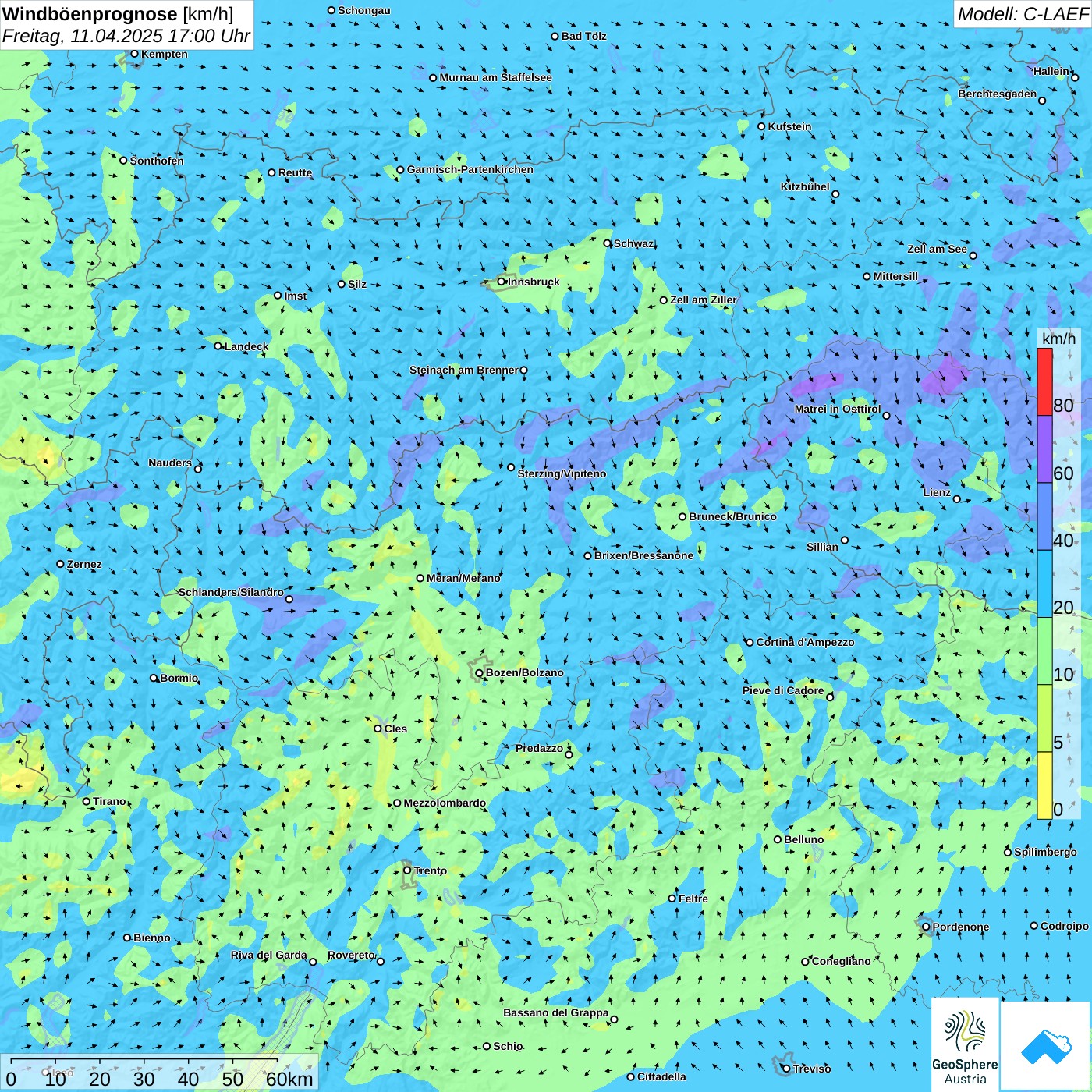Click the Treviso city marker
The height and width of the screenshot is (1092, 1092).
(786, 1069)
